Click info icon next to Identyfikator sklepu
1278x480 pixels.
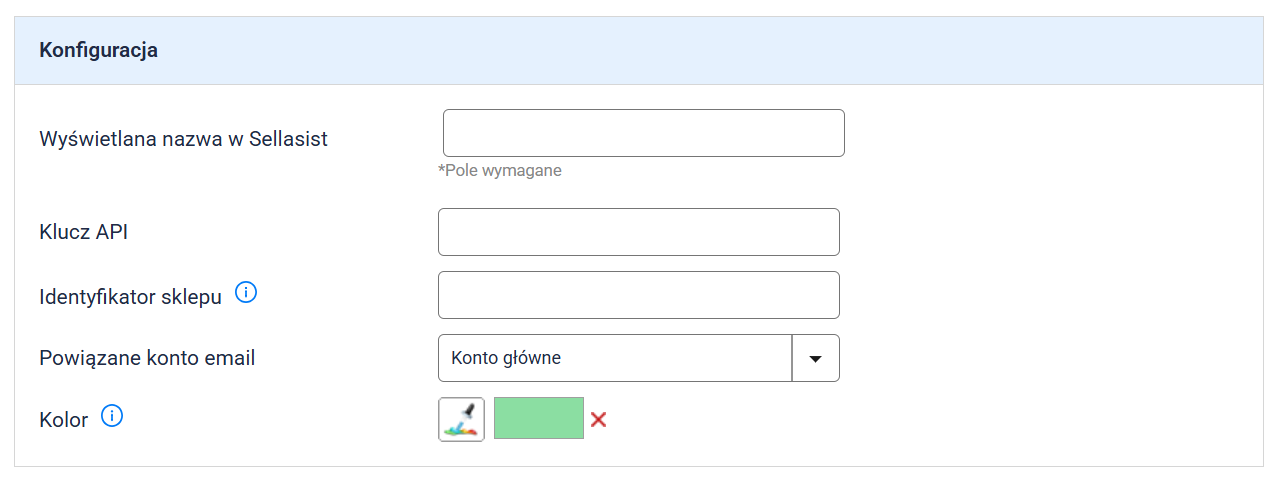click(246, 293)
